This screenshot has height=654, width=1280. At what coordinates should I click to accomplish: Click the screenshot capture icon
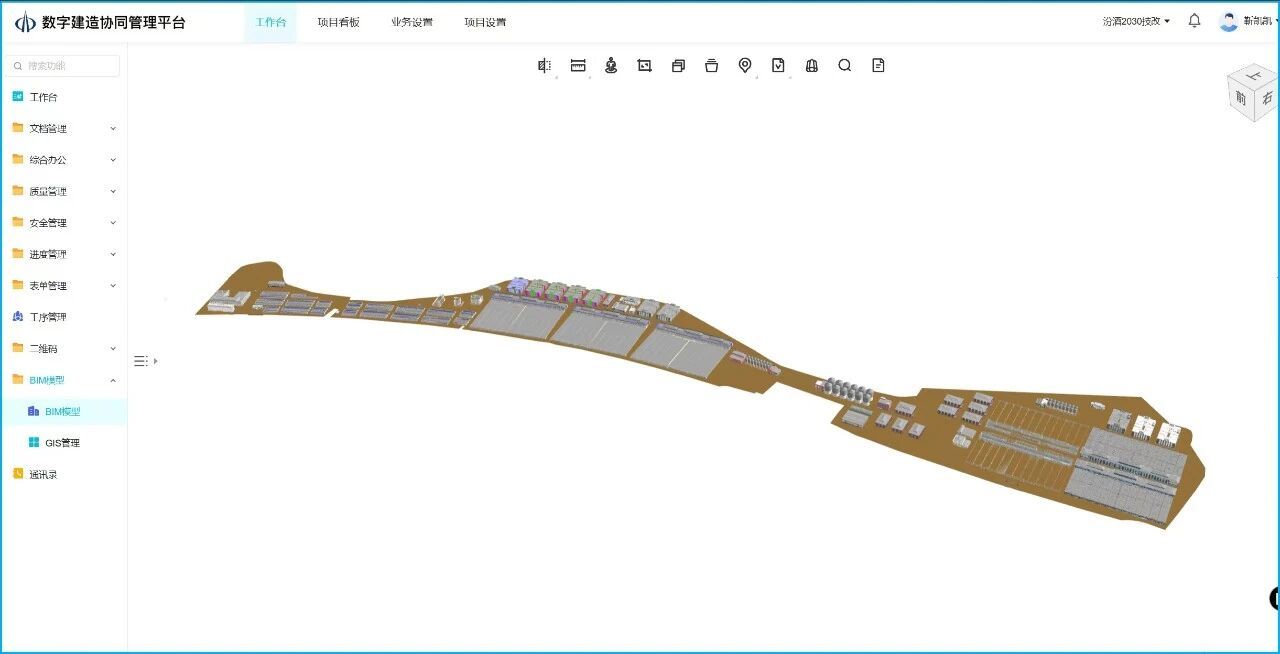(644, 65)
